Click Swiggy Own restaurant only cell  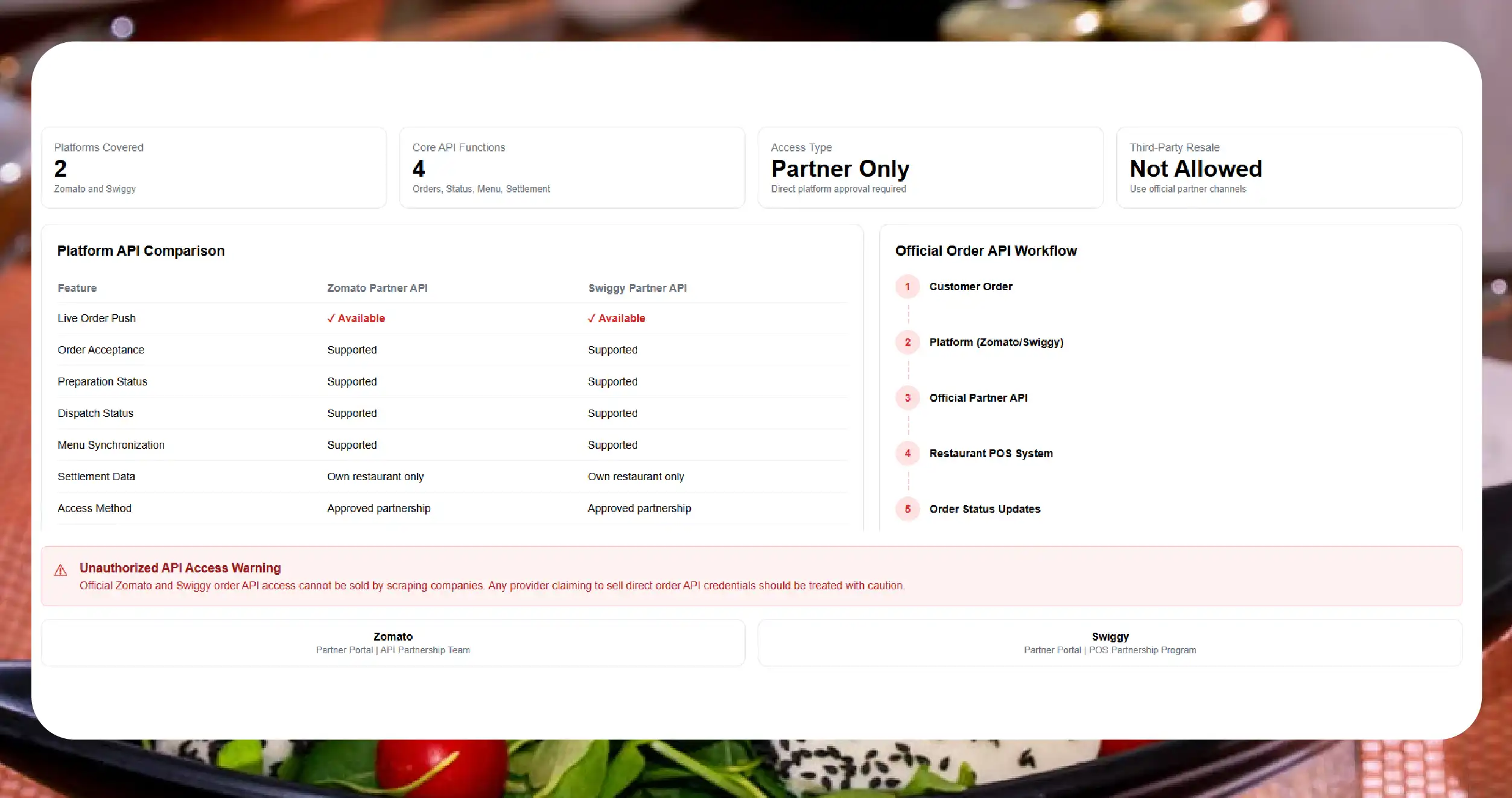click(x=636, y=477)
